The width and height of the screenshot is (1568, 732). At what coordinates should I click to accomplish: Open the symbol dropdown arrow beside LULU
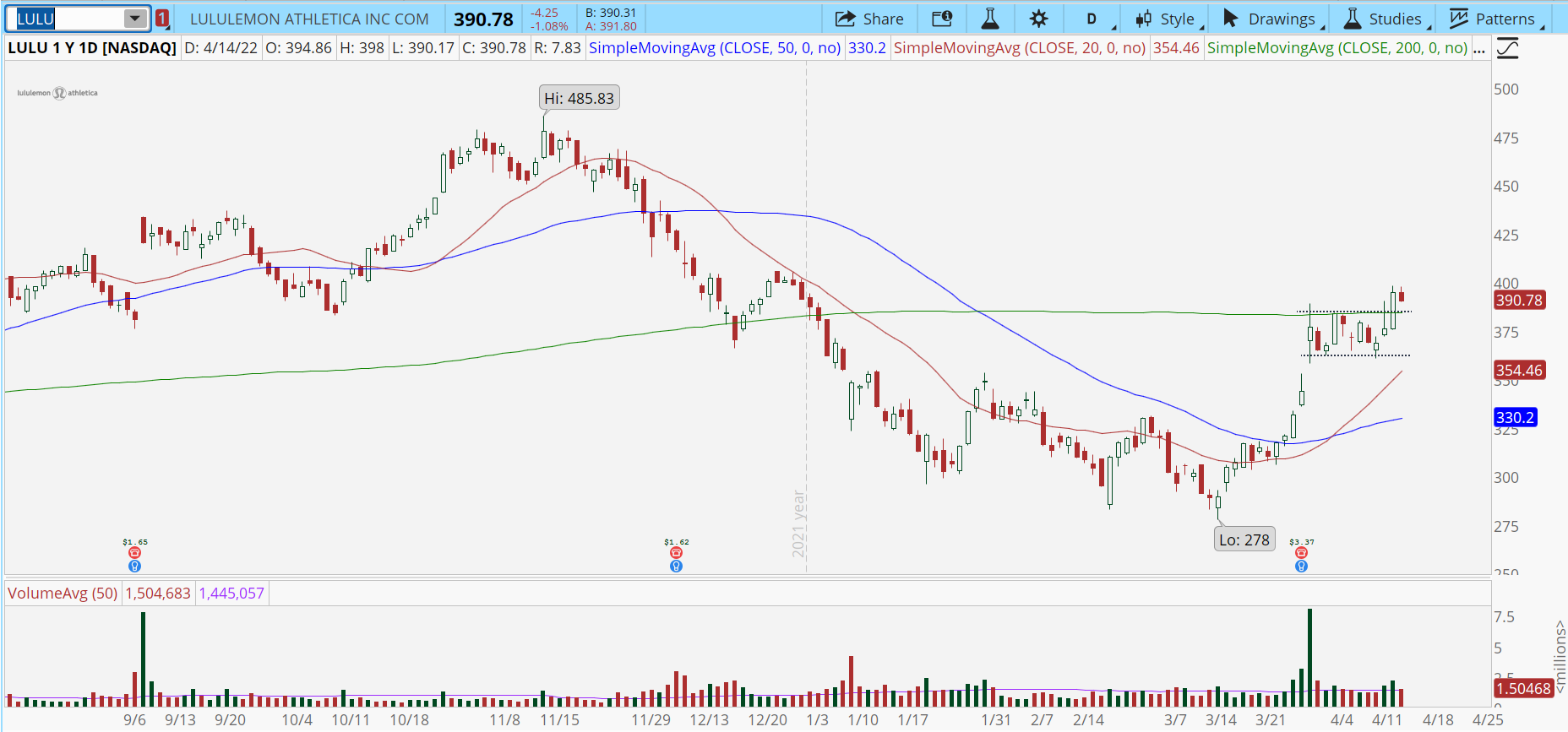click(x=135, y=18)
